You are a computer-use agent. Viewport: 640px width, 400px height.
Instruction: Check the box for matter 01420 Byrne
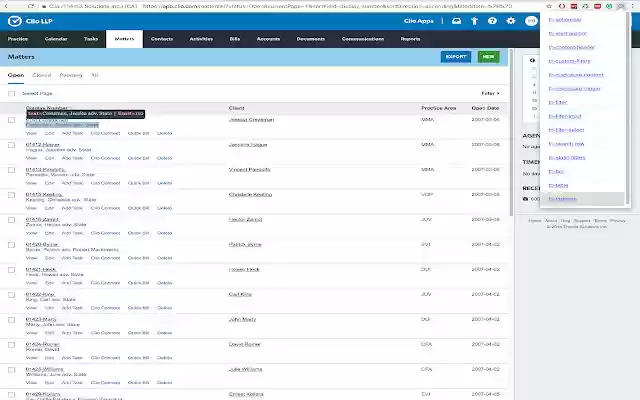click(x=11, y=245)
